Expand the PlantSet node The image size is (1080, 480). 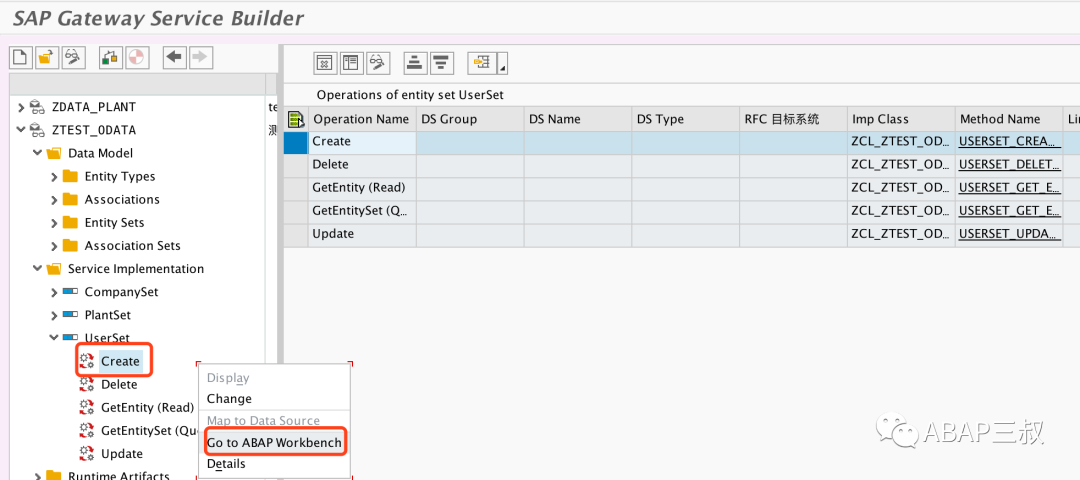(54, 315)
